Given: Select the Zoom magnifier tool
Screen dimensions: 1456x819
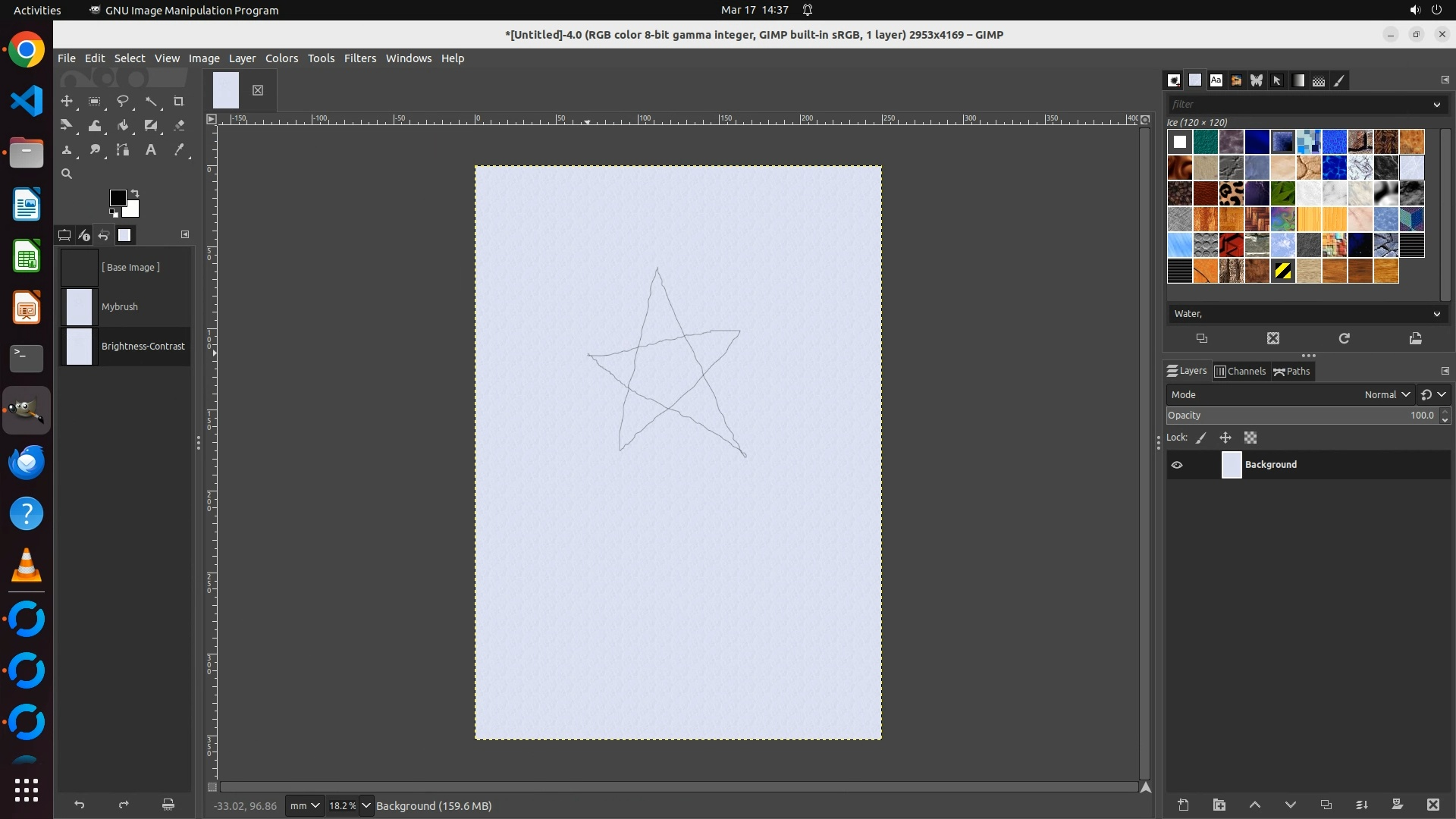Looking at the screenshot, I should [x=67, y=174].
